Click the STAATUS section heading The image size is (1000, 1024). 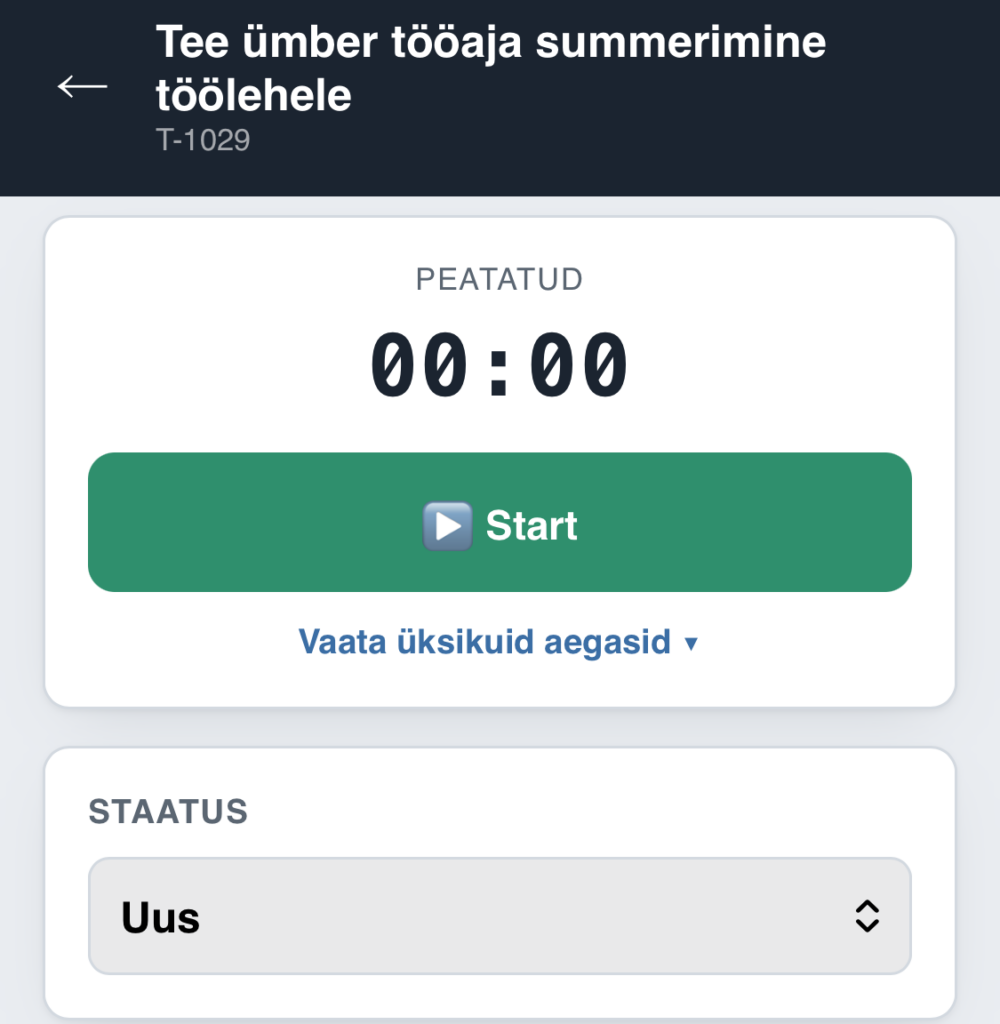(x=169, y=812)
